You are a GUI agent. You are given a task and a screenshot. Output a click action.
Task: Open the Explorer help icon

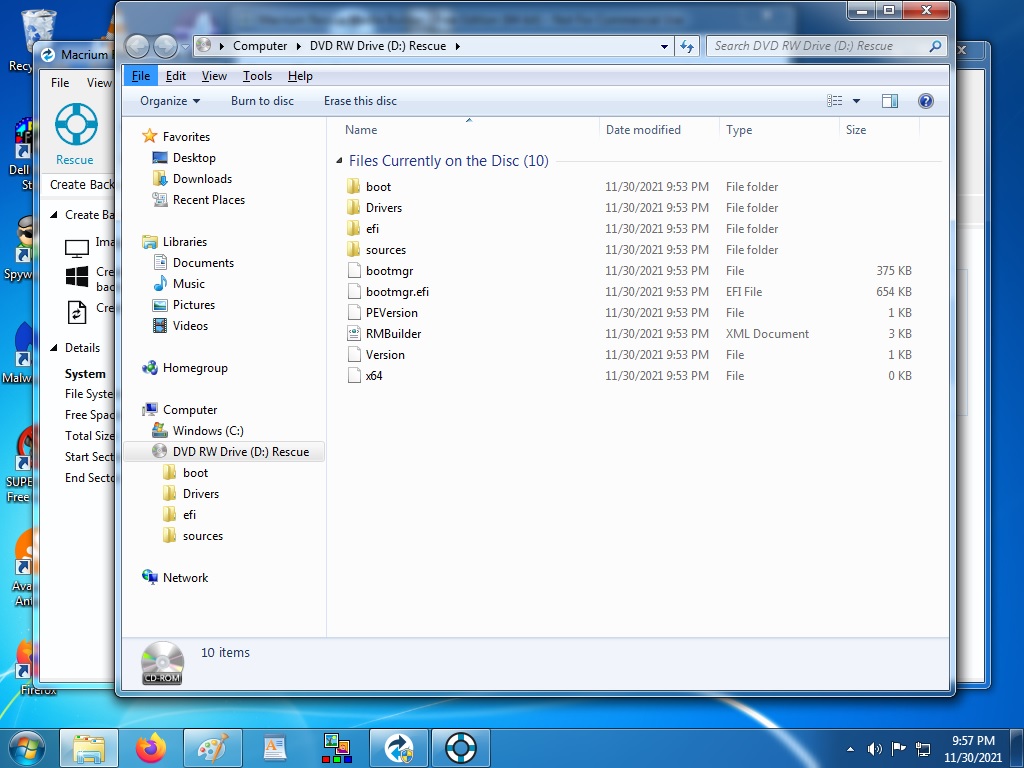tap(925, 101)
